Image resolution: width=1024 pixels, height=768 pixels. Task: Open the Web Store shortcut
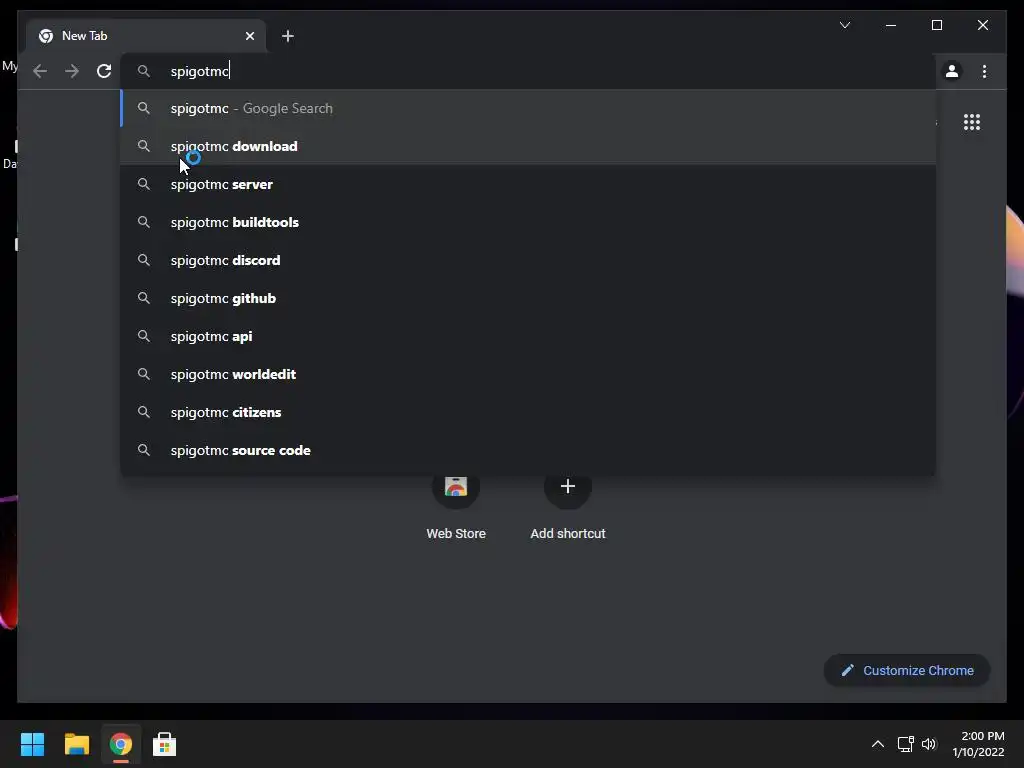pos(456,506)
